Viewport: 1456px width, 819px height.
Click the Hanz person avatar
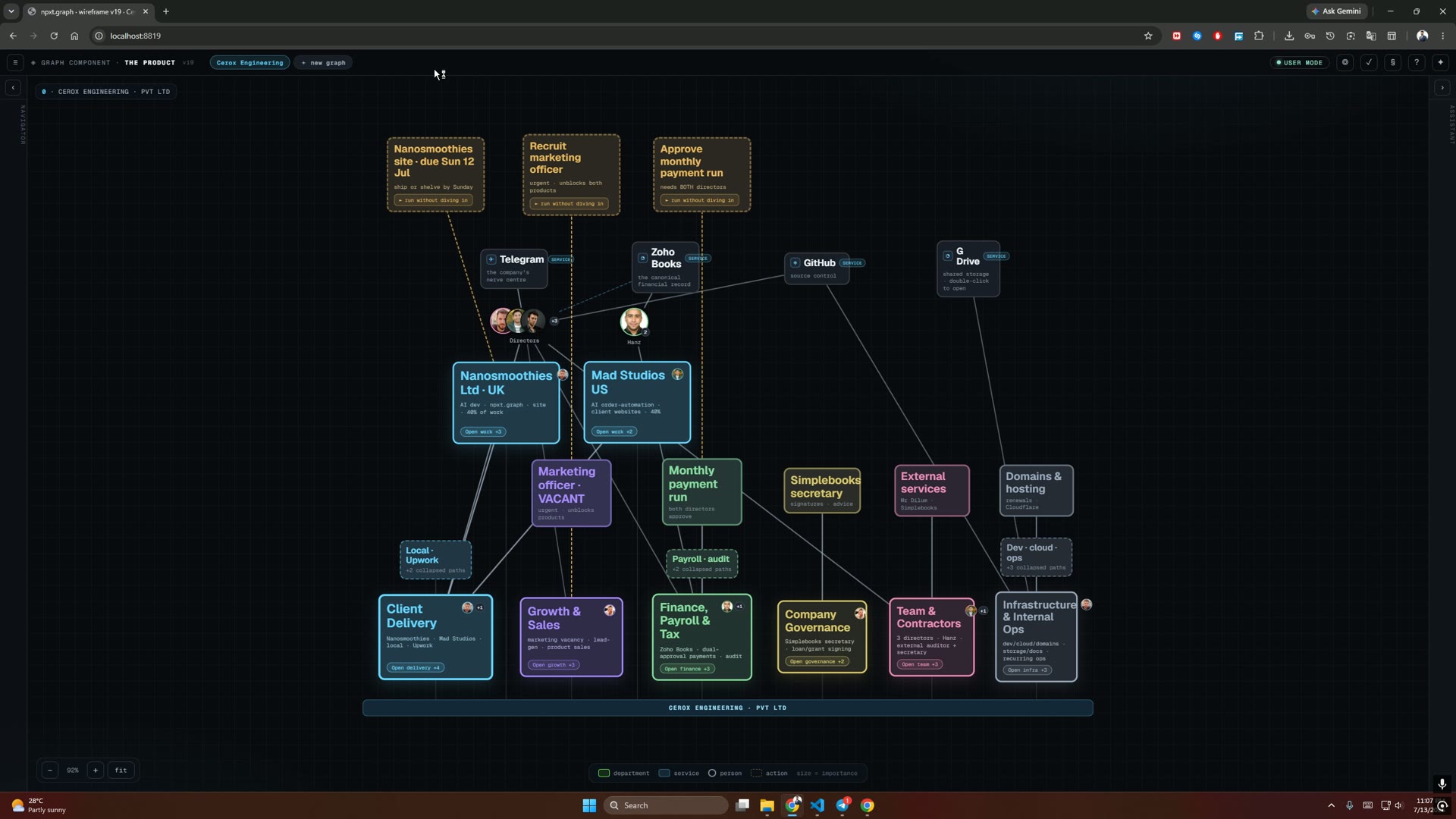[634, 322]
